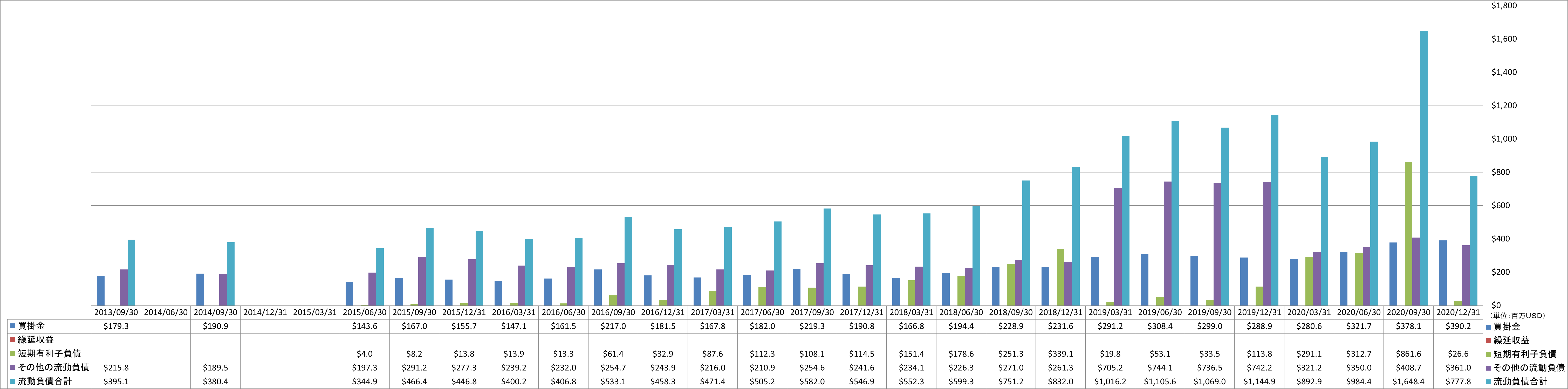Select the purple bar for 2019/06/30
Image resolution: width=1568 pixels, height=389 pixels.
[x=1167, y=244]
